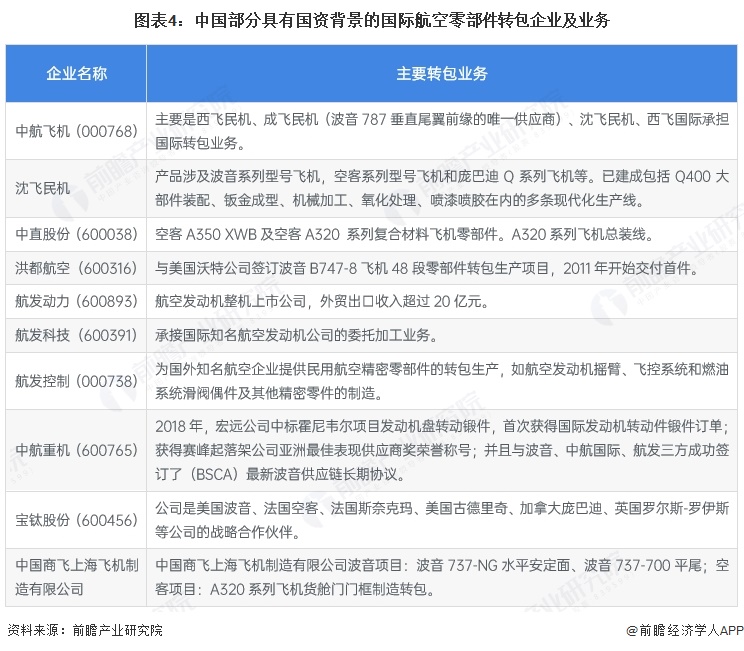Click the description starting '为国外知名航空企业提供民用航空精密零部件'
This screenshot has width=744, height=651.
pos(442,381)
